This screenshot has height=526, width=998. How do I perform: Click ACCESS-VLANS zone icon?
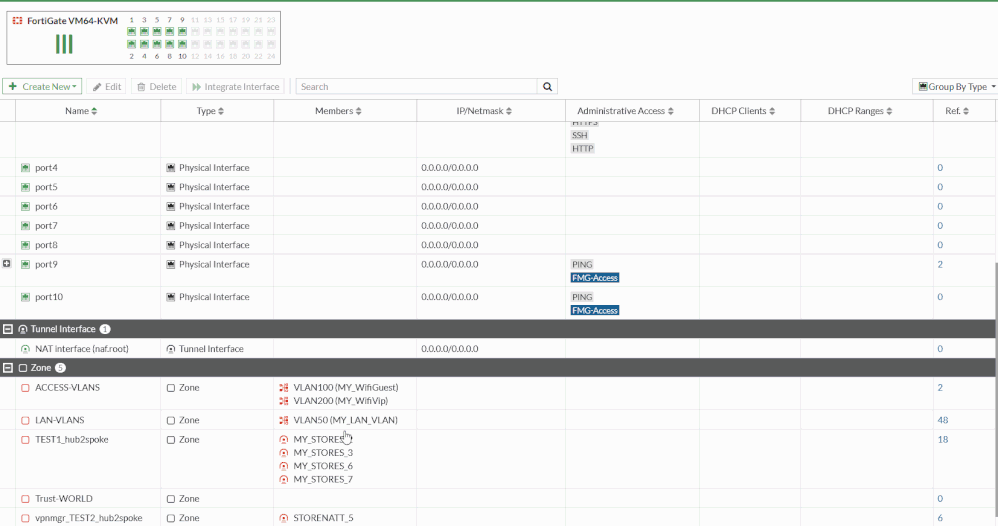pos(25,388)
